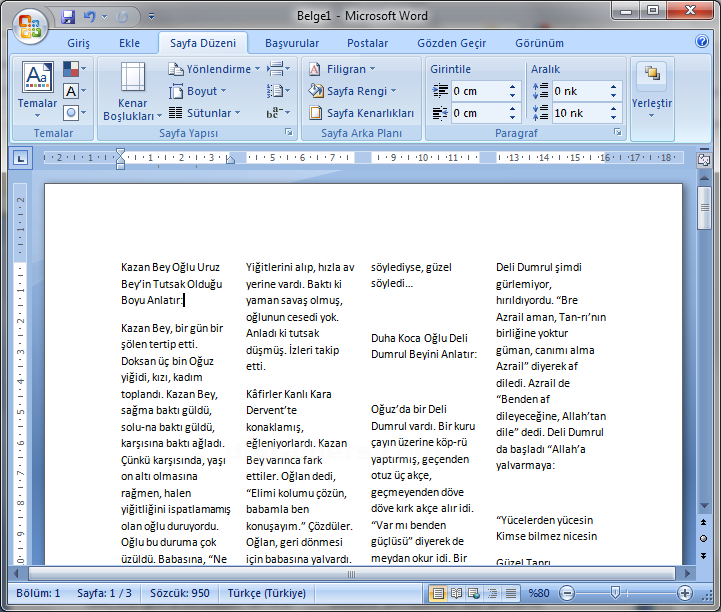Open Sayfa Yapısı dialog launcher
This screenshot has width=721, height=612.
[289, 132]
